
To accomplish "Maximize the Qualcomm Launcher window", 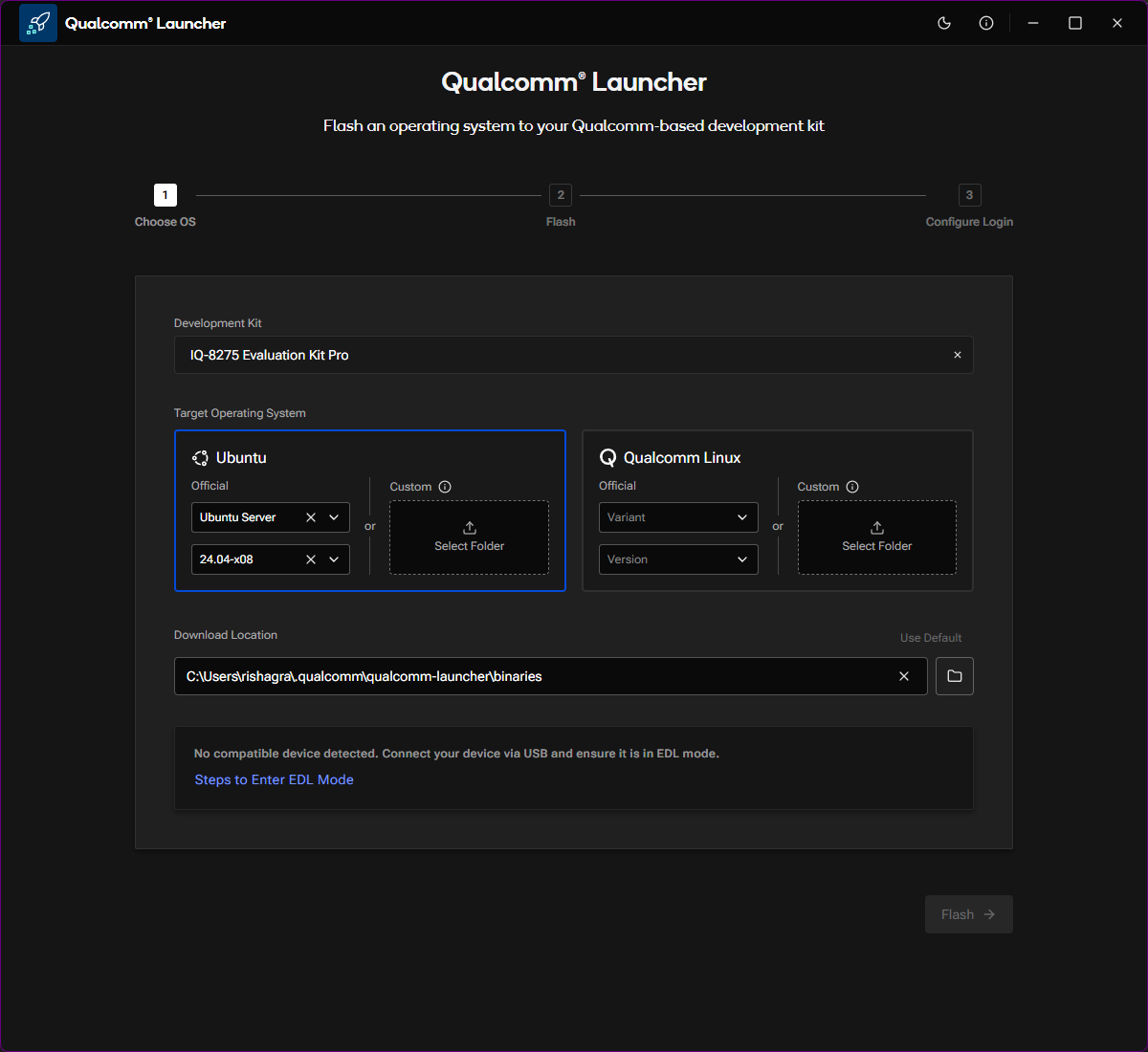I will click(x=1075, y=23).
